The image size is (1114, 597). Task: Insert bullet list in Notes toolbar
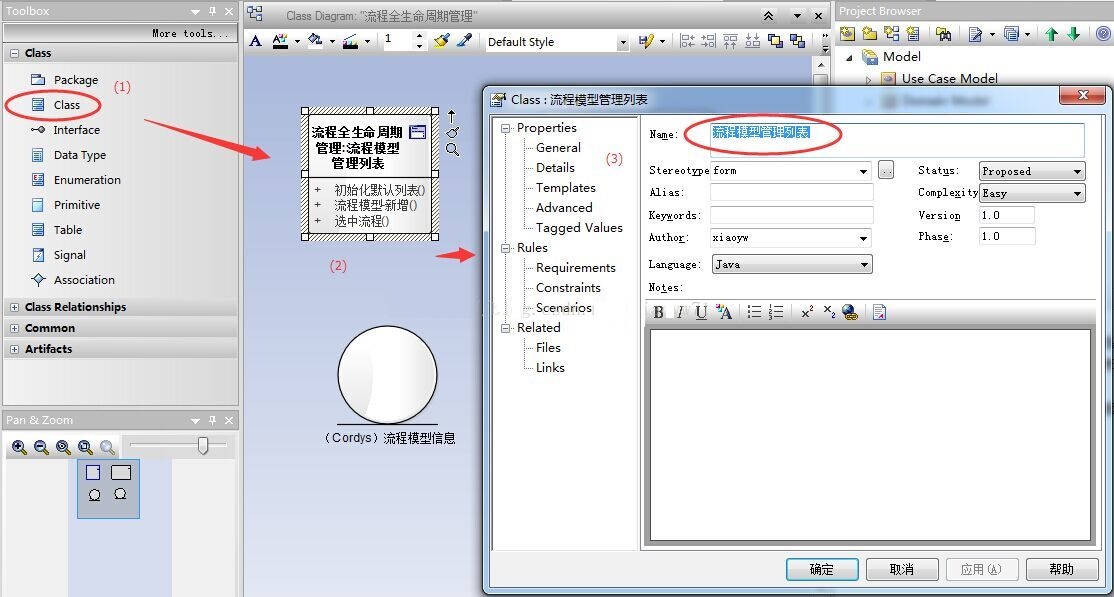tap(755, 312)
